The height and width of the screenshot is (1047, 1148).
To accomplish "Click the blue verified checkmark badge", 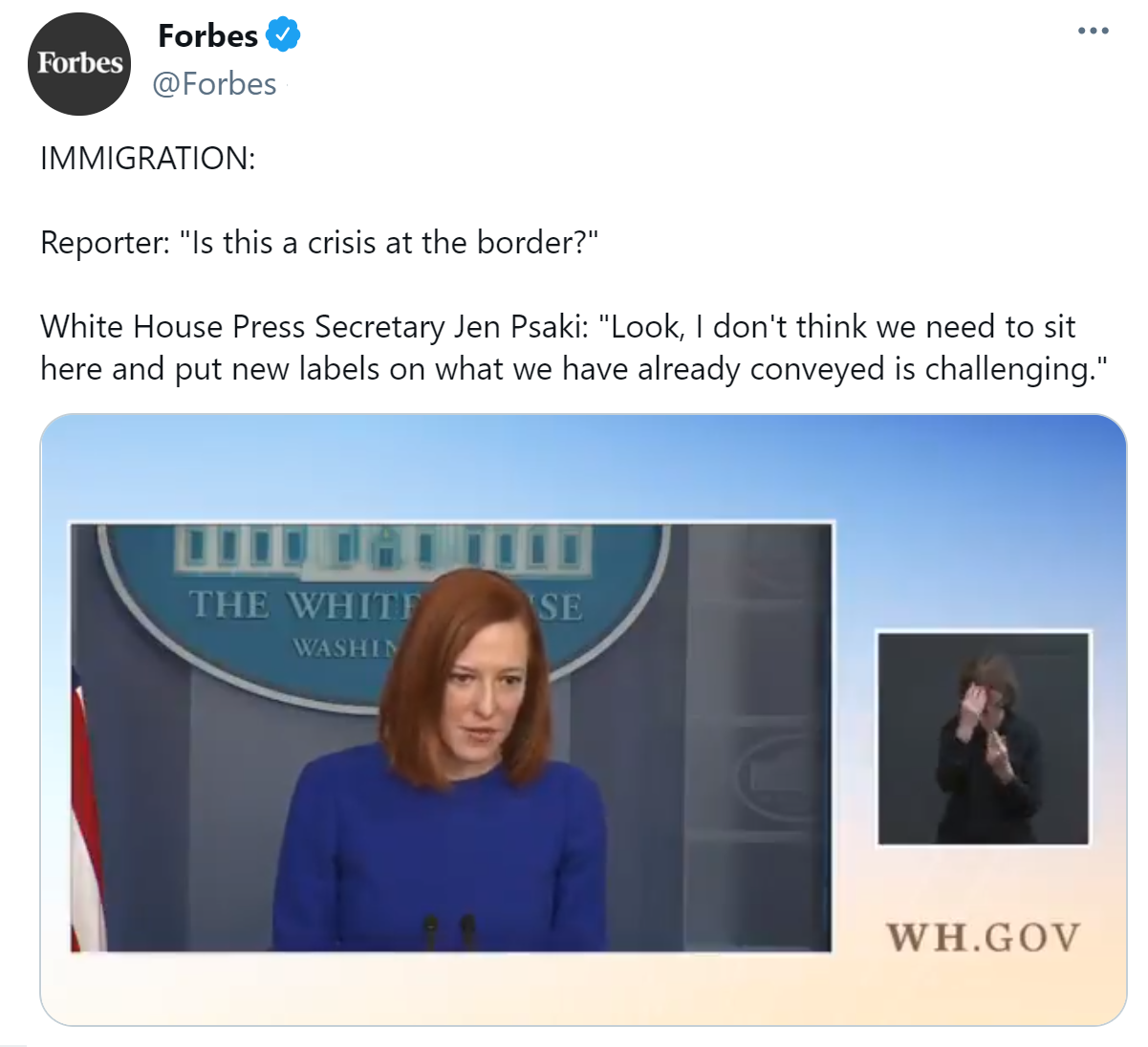I will (x=283, y=35).
